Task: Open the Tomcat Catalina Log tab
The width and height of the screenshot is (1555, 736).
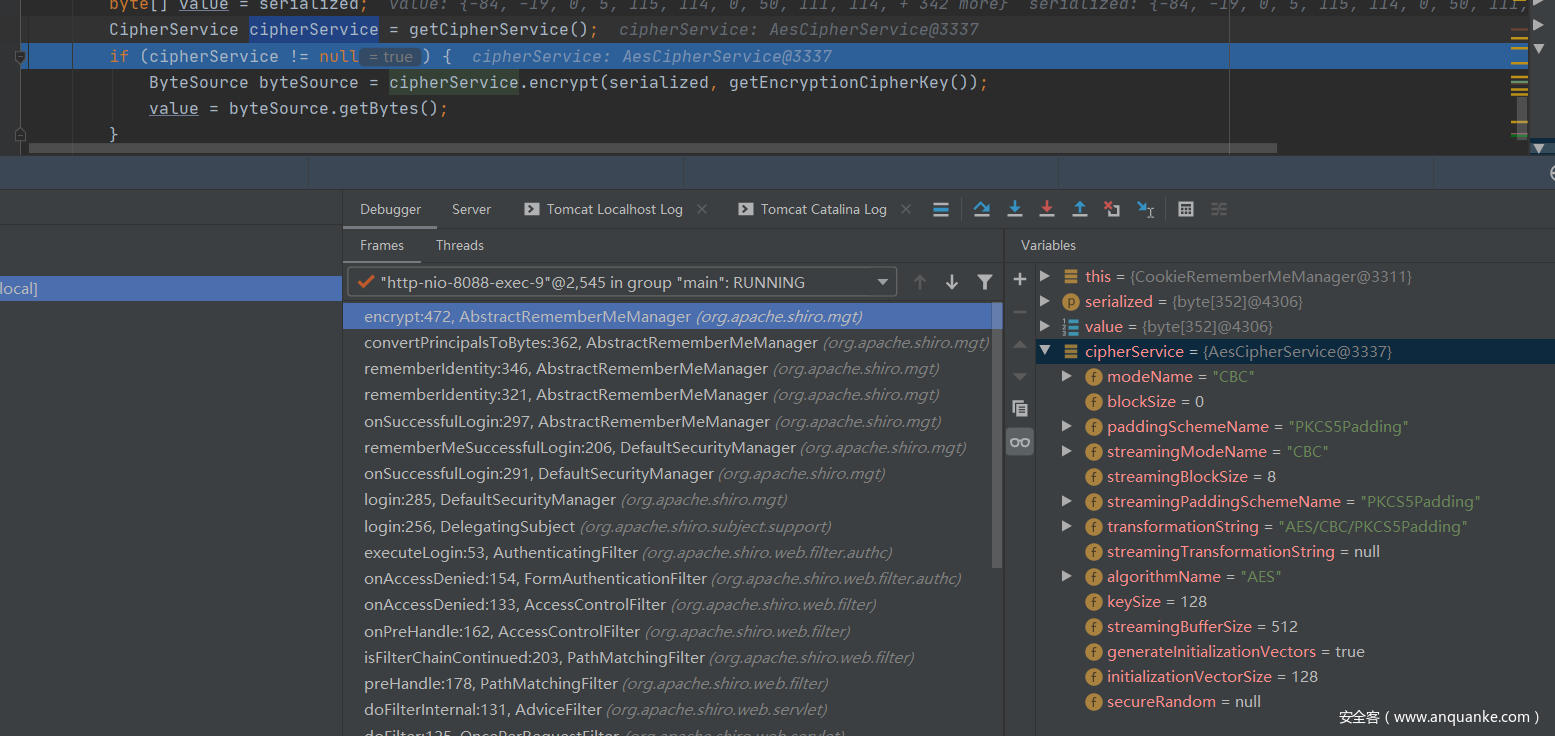Action: [x=823, y=209]
